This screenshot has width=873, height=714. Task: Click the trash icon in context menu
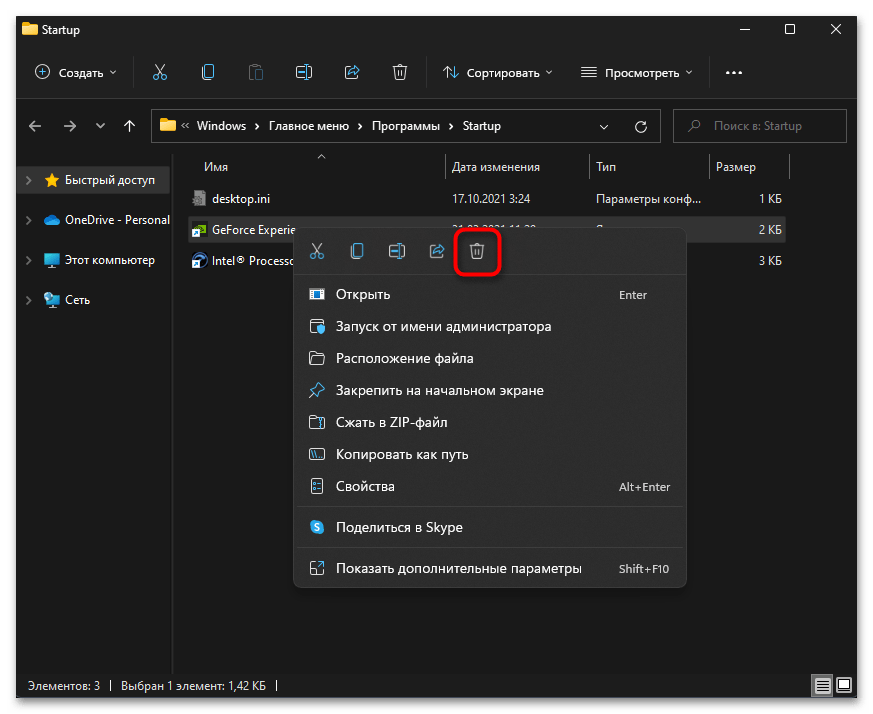click(477, 251)
